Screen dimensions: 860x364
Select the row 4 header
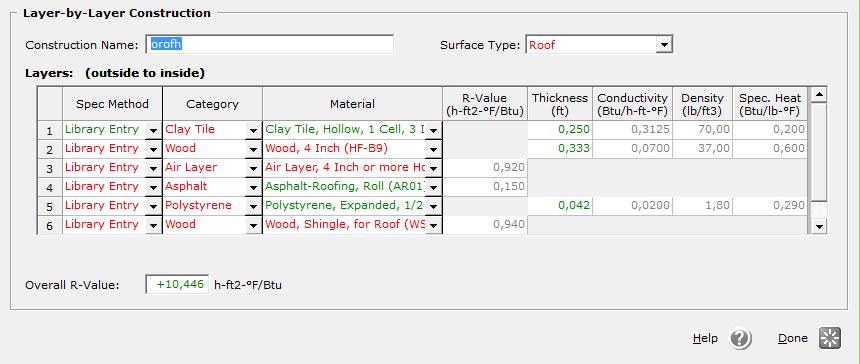coord(50,187)
